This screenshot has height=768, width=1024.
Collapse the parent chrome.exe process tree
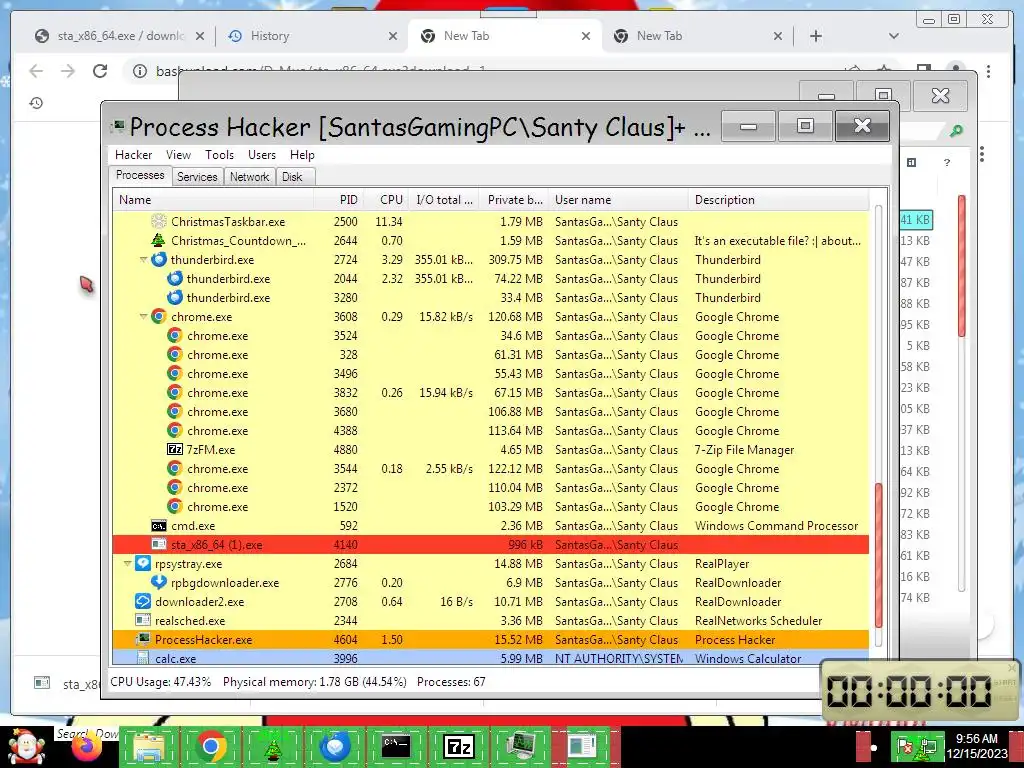click(144, 317)
